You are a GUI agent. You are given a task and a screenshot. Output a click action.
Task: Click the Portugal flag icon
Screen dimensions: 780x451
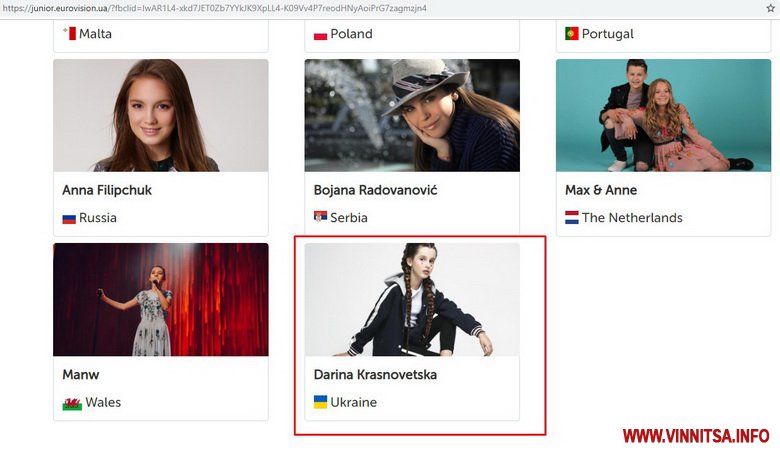tap(572, 34)
